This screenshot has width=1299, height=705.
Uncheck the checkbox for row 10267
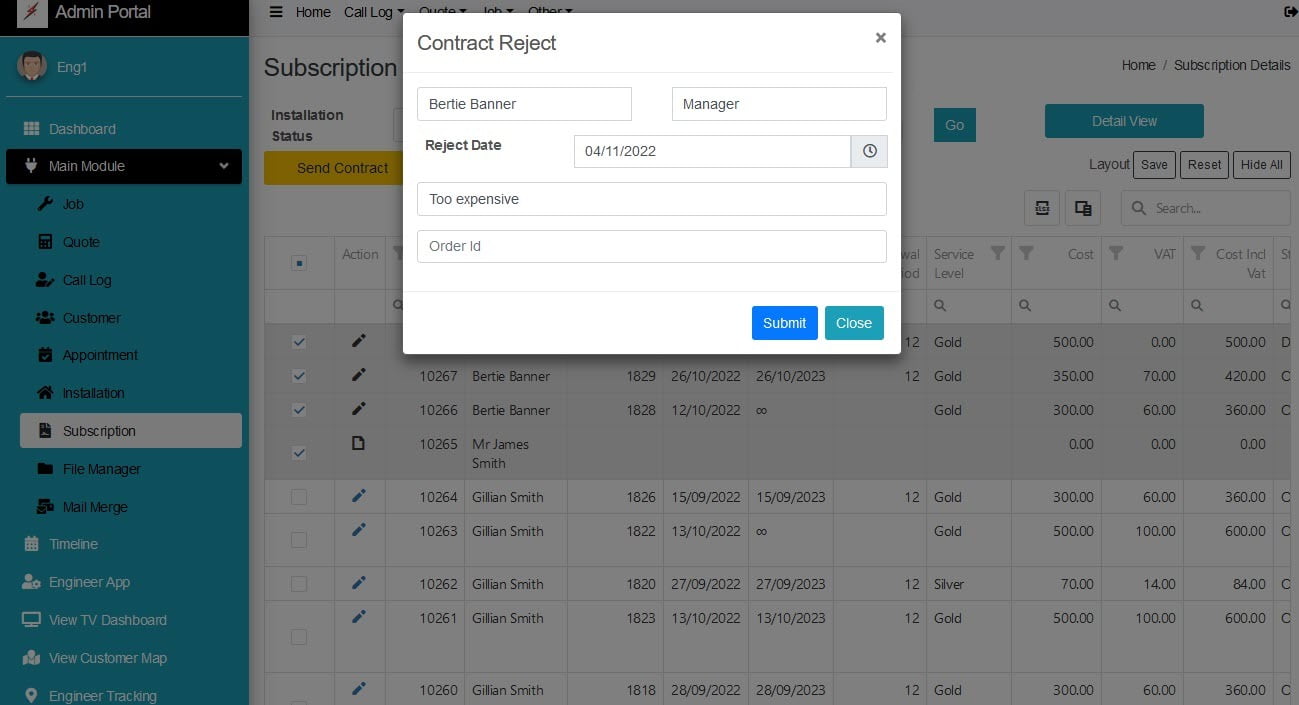299,376
